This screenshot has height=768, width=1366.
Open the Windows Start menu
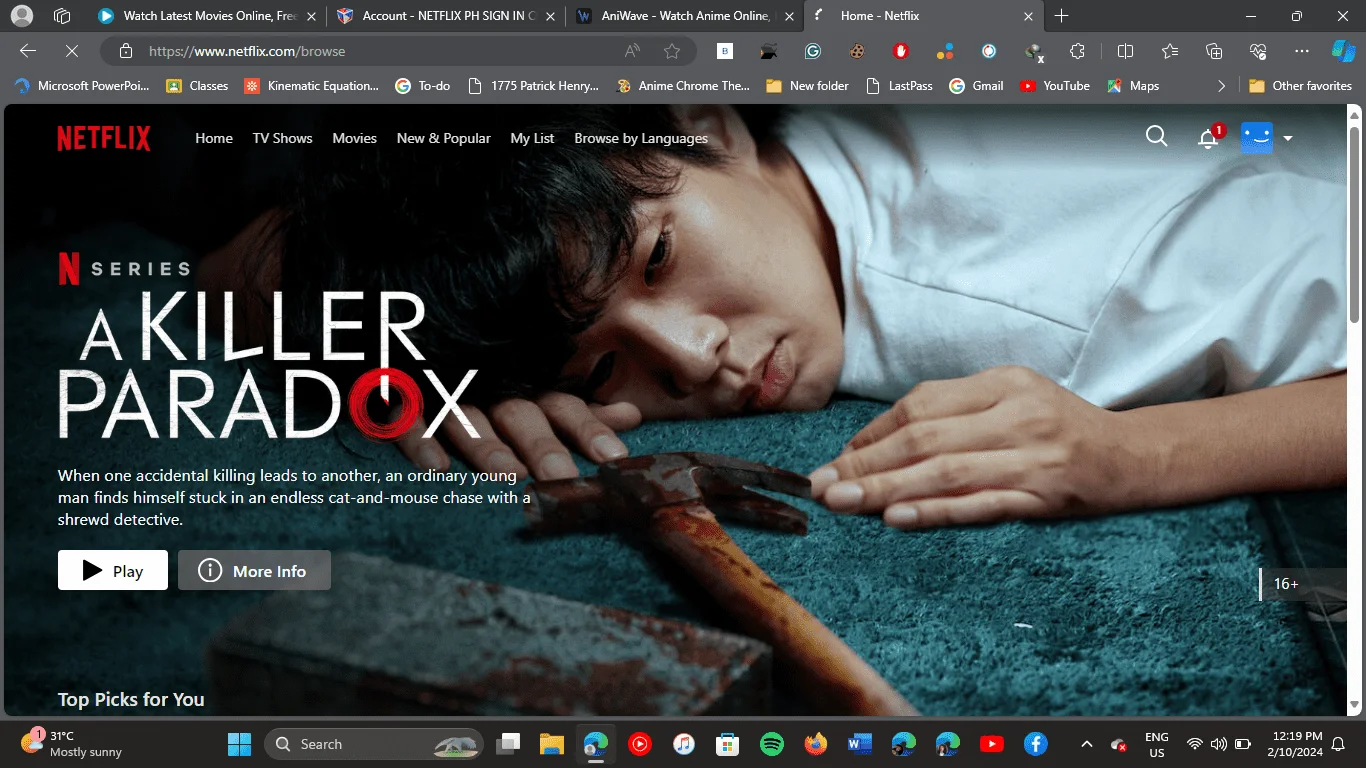240,744
